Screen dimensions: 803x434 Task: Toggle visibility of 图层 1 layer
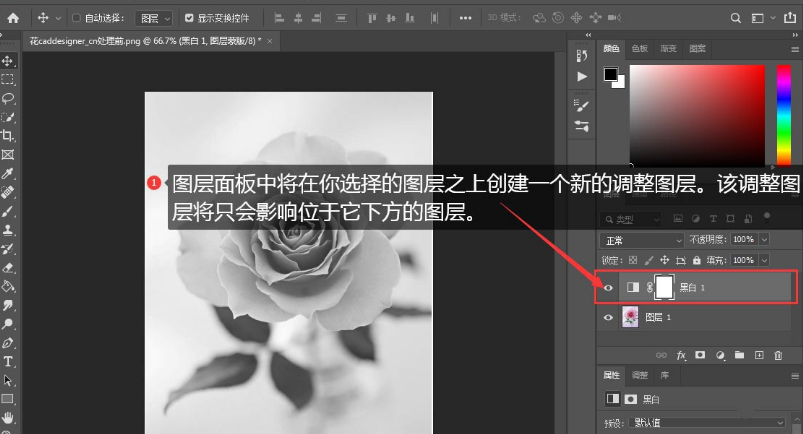point(608,317)
